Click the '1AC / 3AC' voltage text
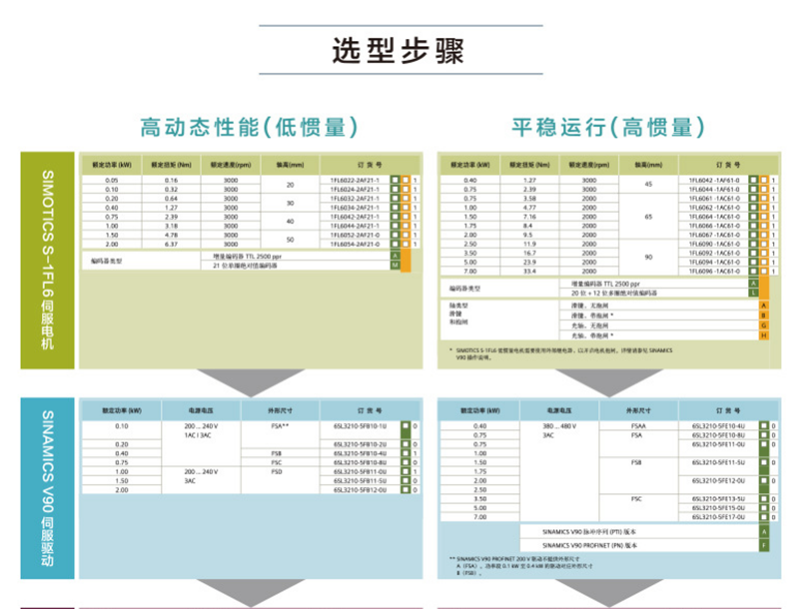 point(198,436)
